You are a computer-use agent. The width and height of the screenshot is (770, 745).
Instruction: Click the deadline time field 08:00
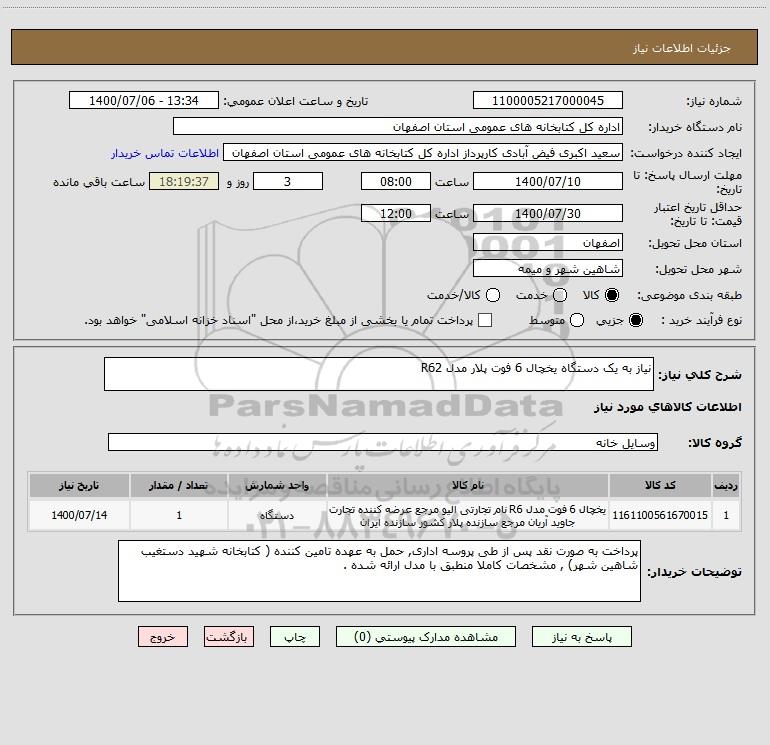[396, 181]
